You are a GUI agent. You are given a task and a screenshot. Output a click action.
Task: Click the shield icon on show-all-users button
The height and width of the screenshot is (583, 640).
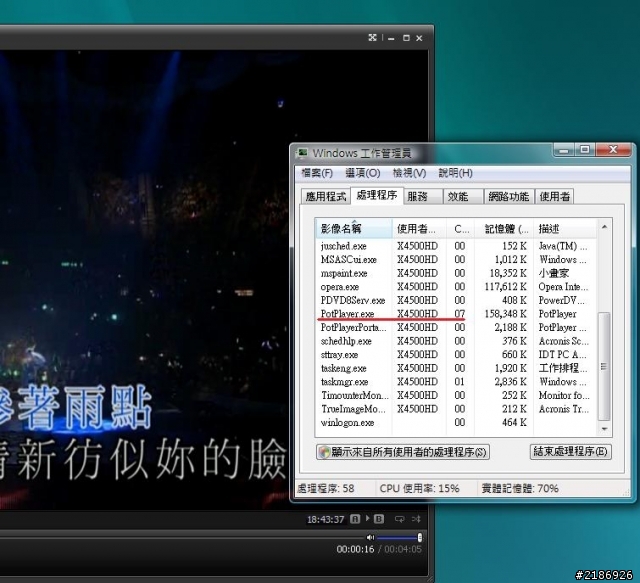324,452
